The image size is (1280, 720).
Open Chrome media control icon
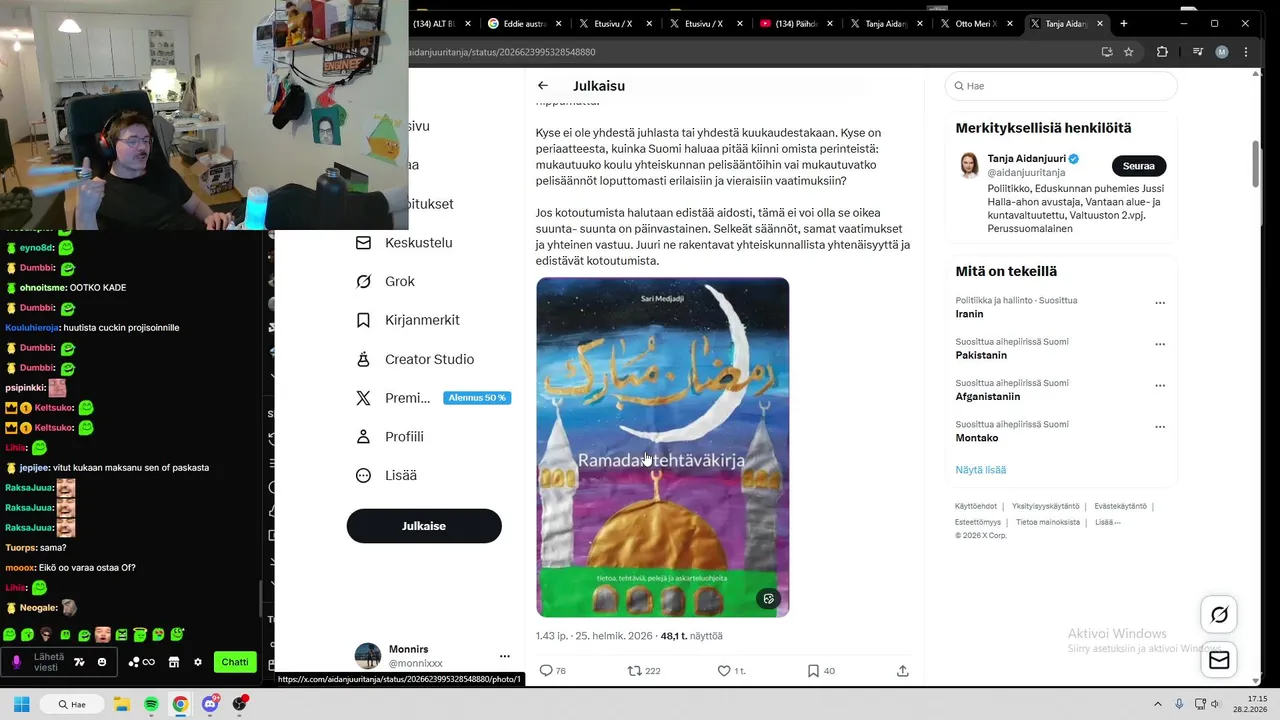(1198, 52)
